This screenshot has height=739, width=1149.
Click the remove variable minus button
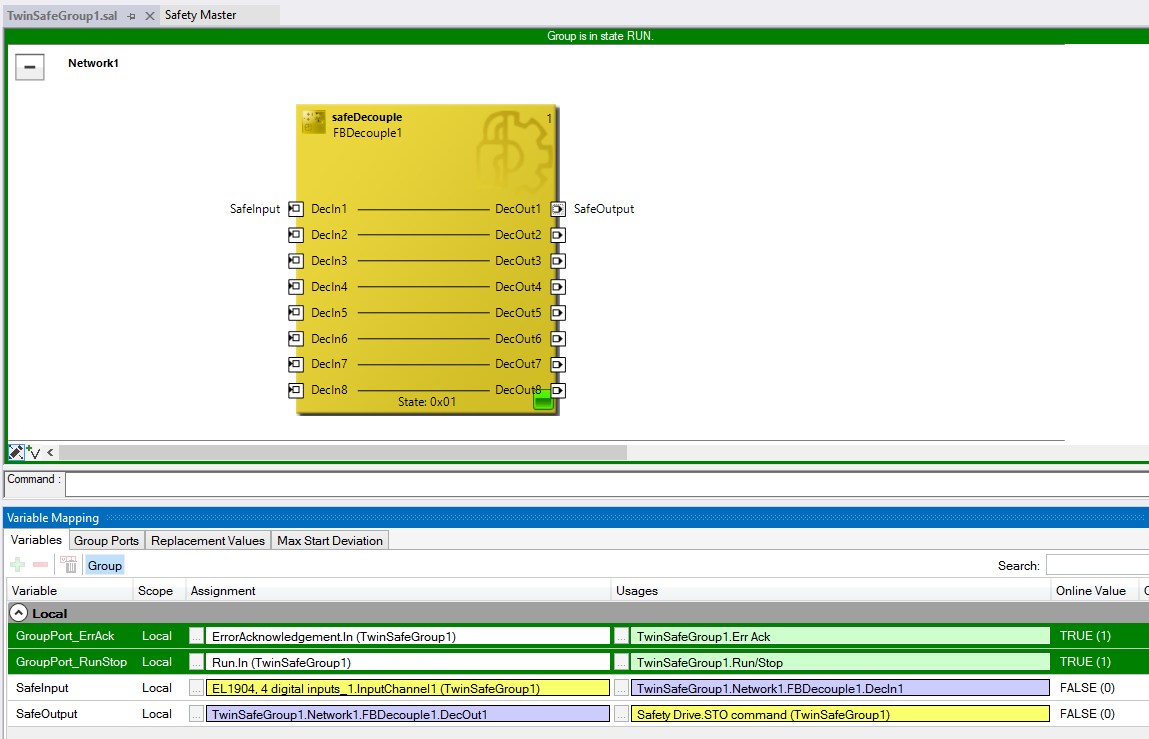tap(41, 565)
